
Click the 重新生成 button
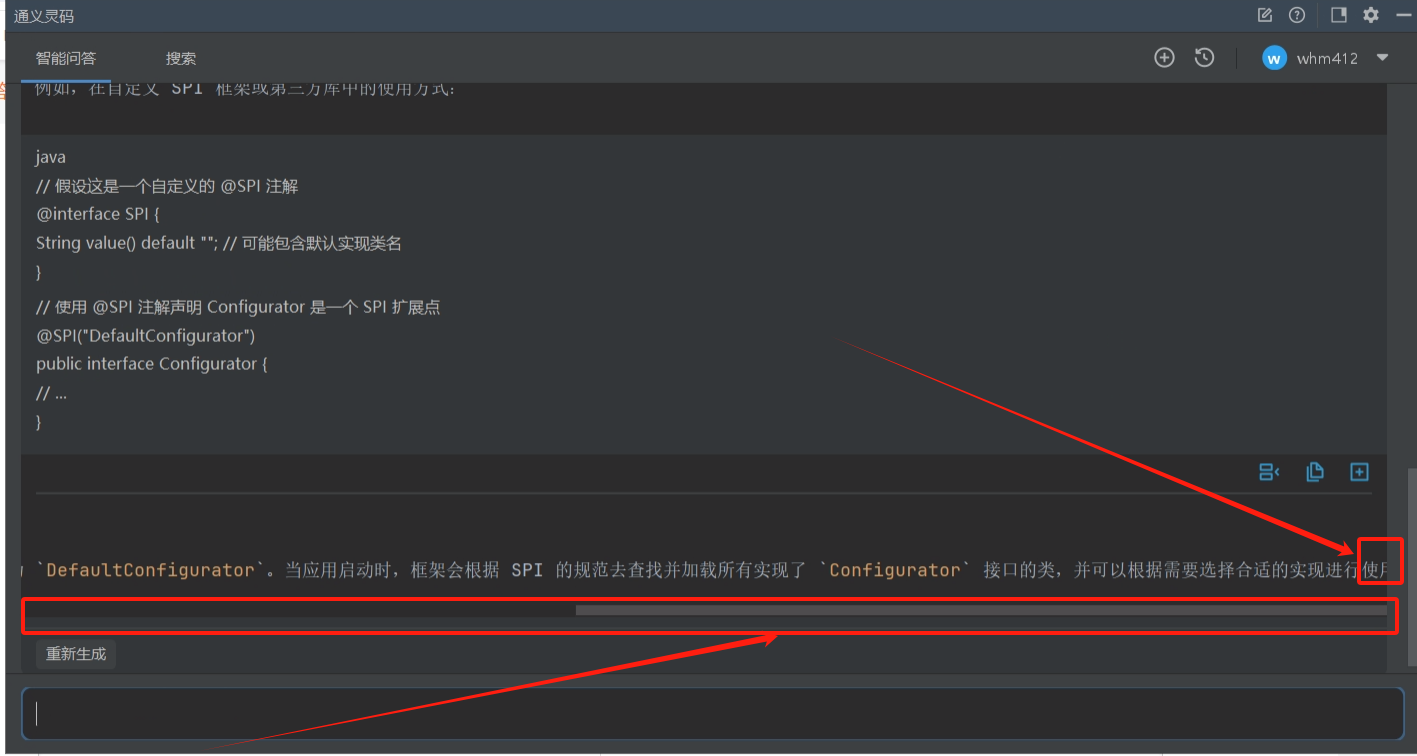[76, 654]
